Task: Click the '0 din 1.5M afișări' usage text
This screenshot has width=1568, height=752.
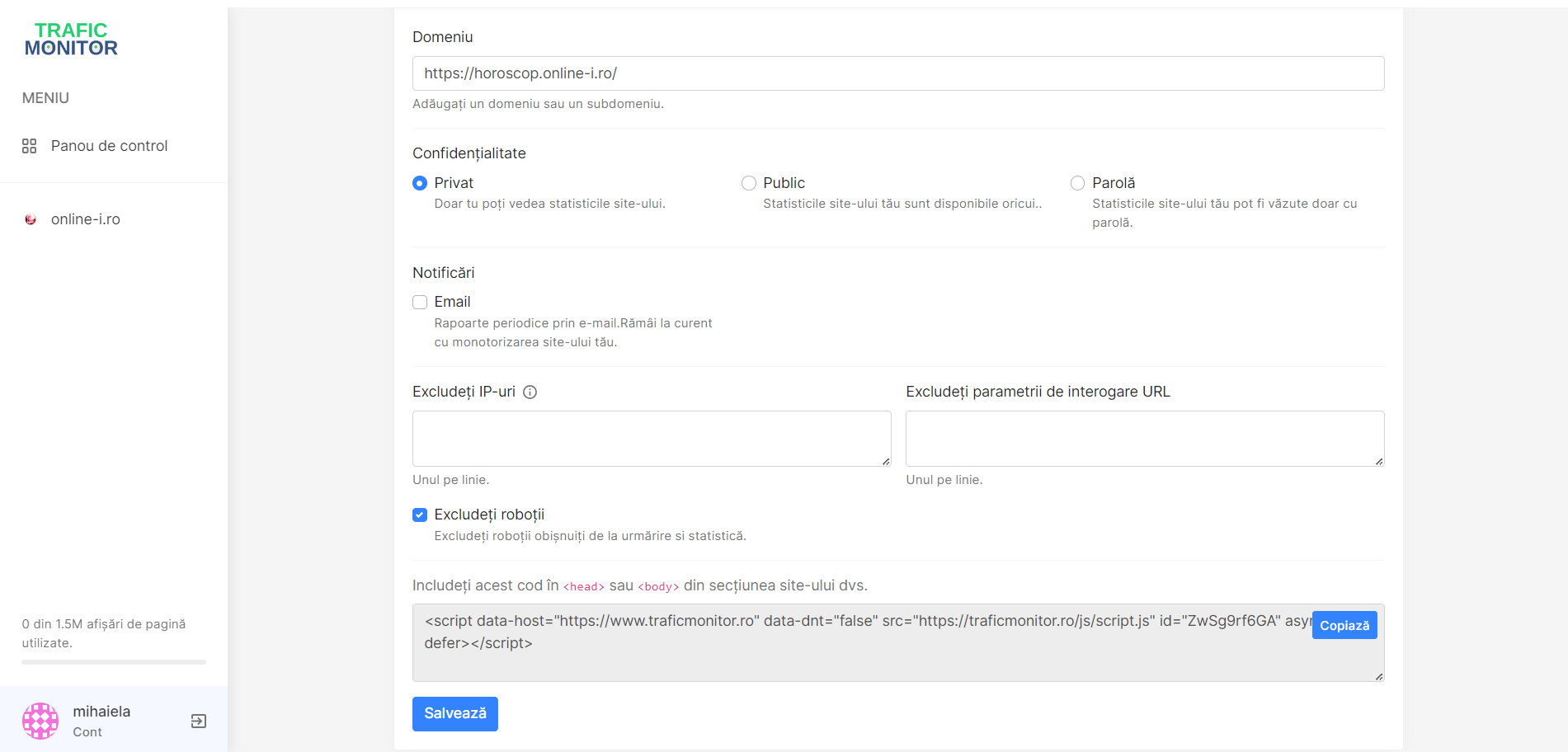Action: point(104,633)
